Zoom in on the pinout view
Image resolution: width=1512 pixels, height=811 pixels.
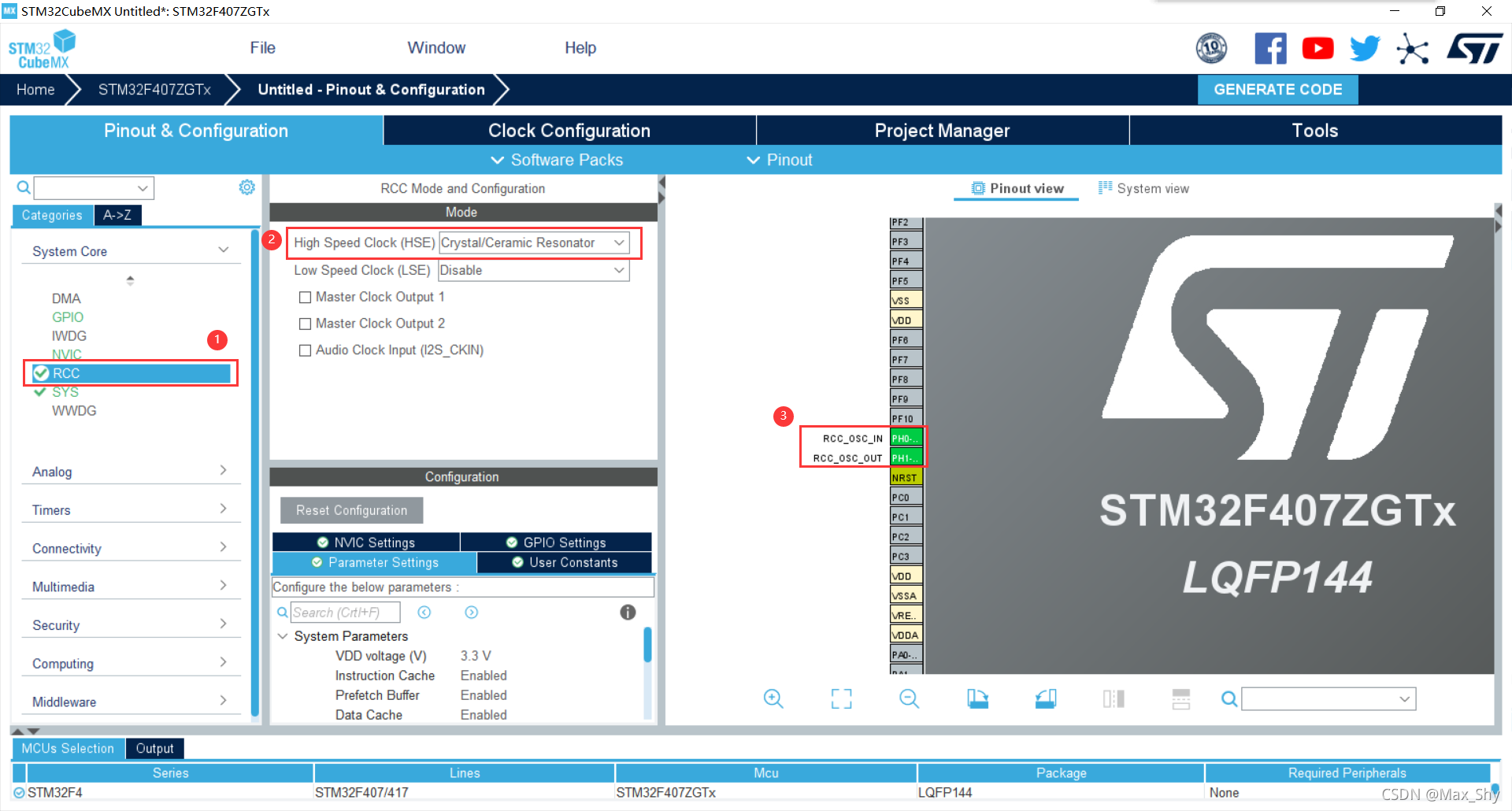[773, 698]
